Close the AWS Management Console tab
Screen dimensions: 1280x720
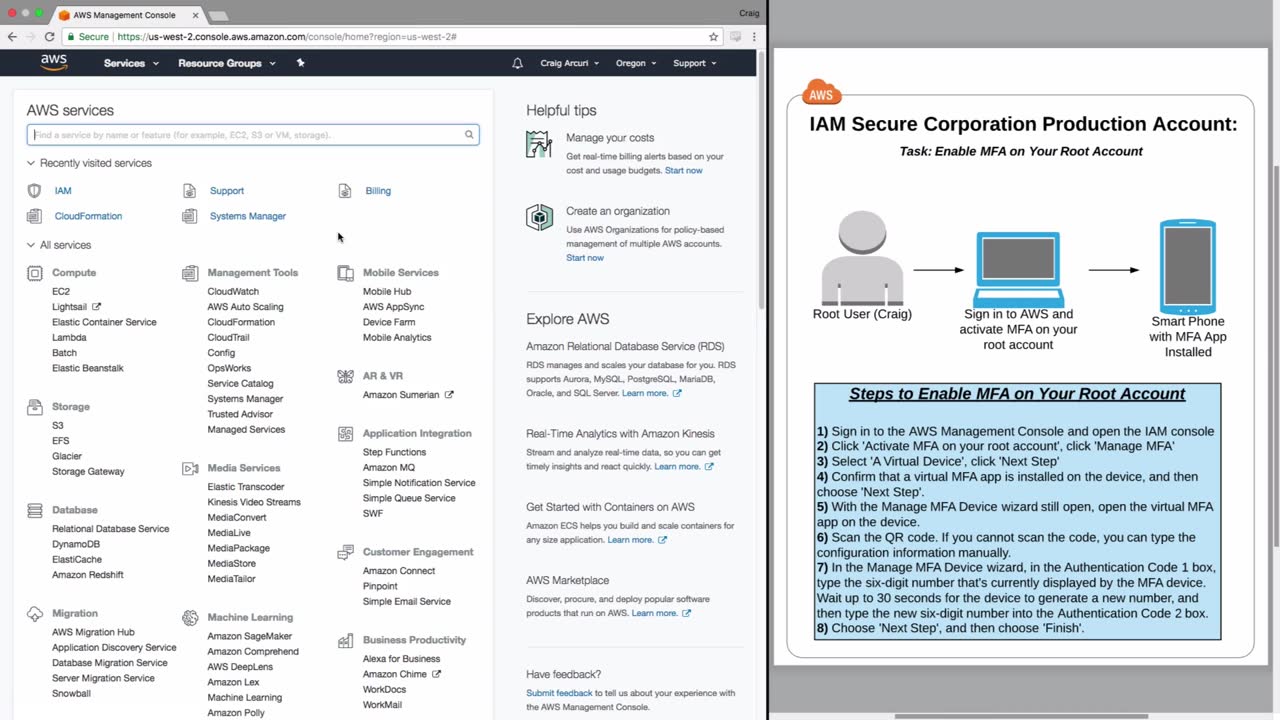[195, 15]
